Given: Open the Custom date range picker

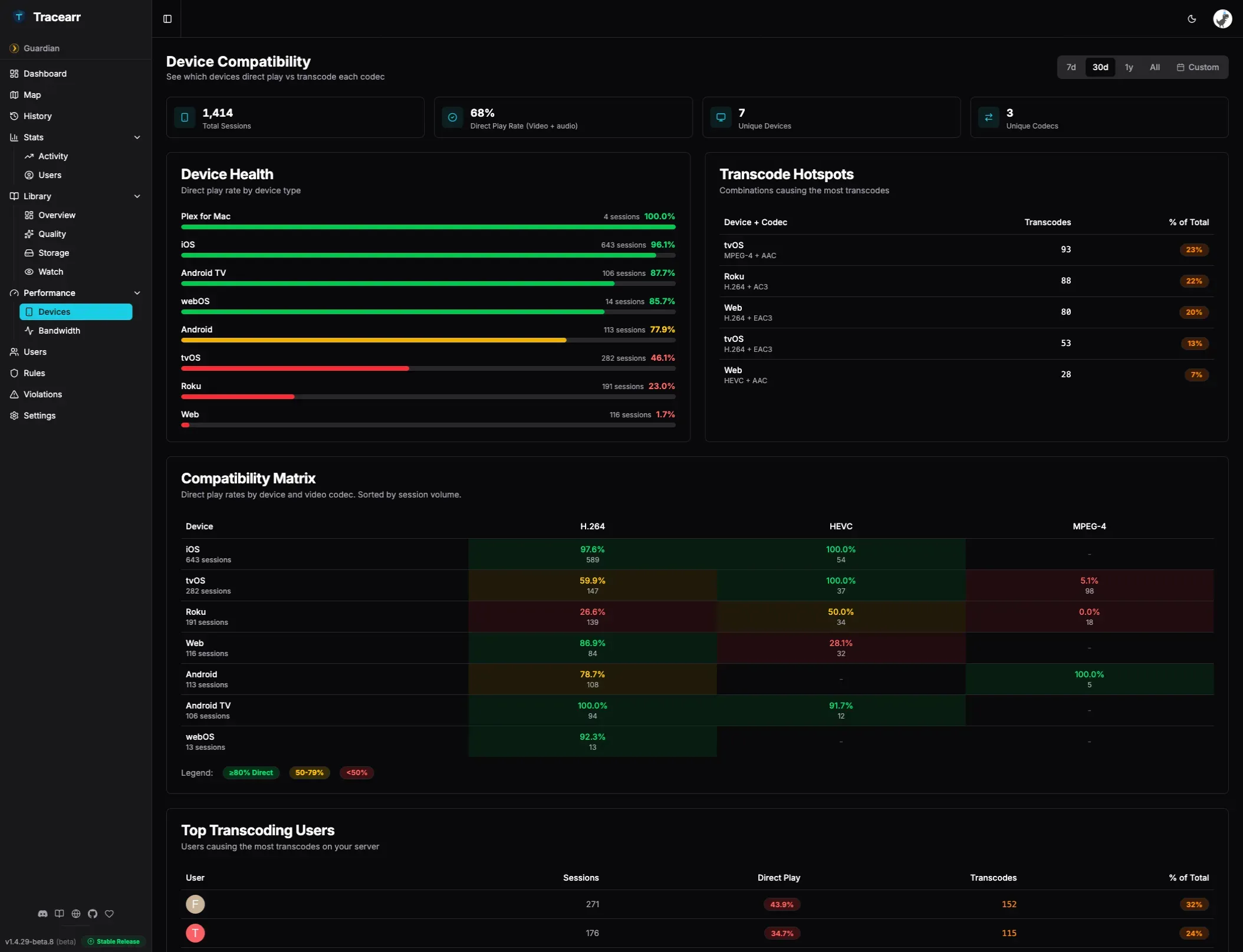Looking at the screenshot, I should [1198, 67].
